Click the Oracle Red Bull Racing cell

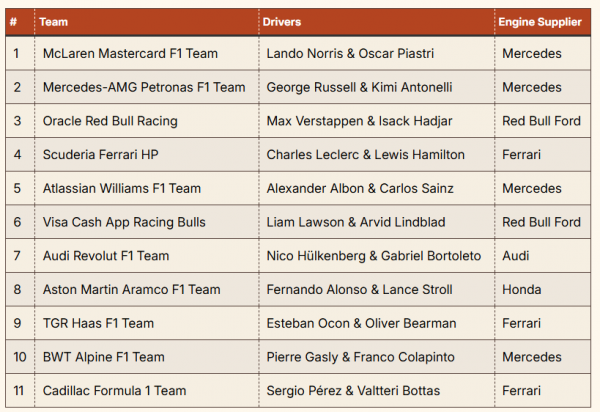point(110,121)
